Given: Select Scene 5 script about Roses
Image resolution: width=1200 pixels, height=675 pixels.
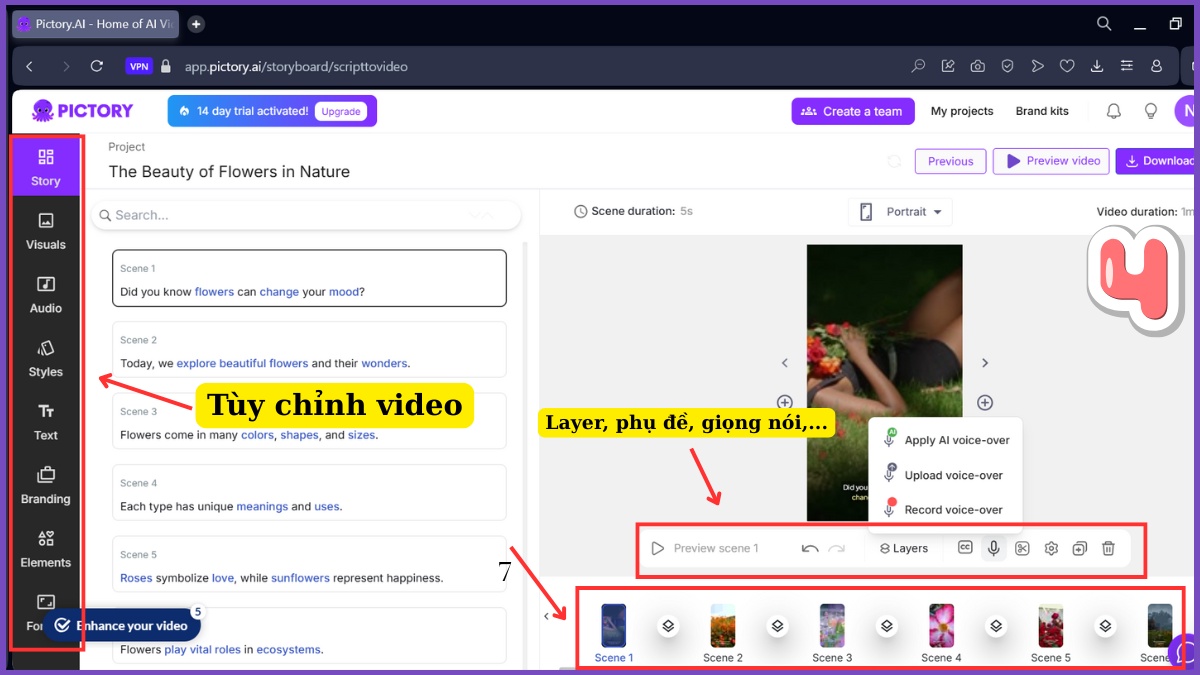Looking at the screenshot, I should click(x=309, y=564).
